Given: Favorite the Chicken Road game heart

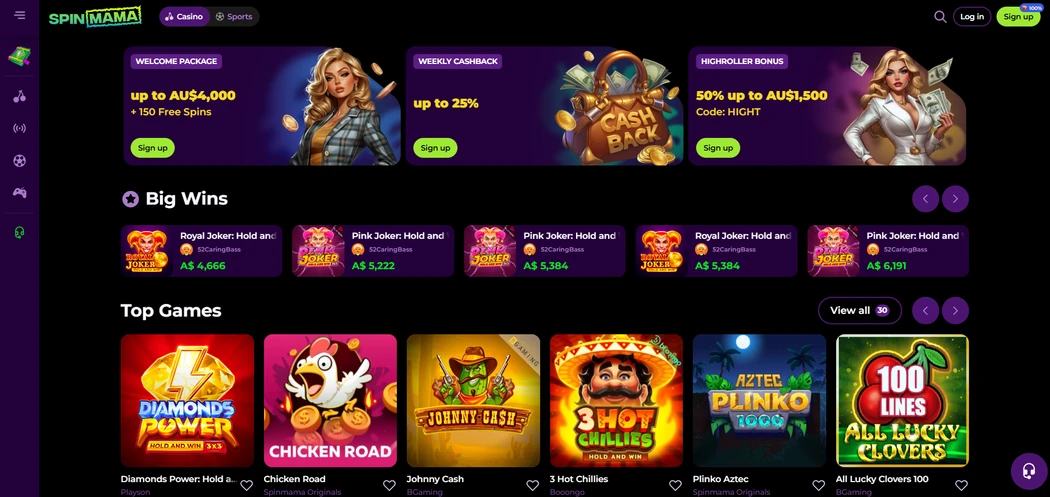Looking at the screenshot, I should point(389,485).
